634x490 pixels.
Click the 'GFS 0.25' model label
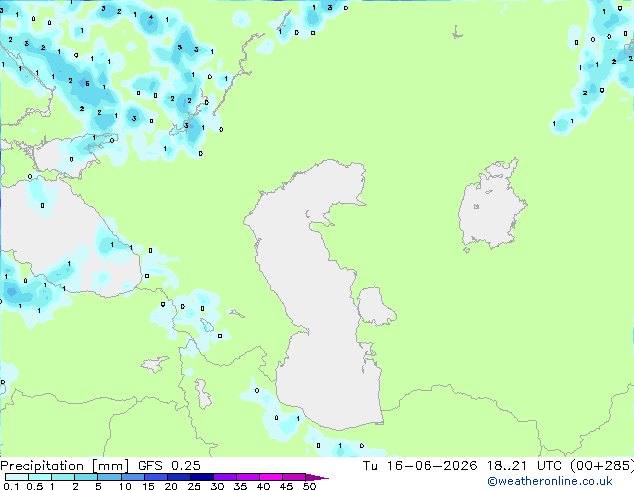tap(169, 466)
